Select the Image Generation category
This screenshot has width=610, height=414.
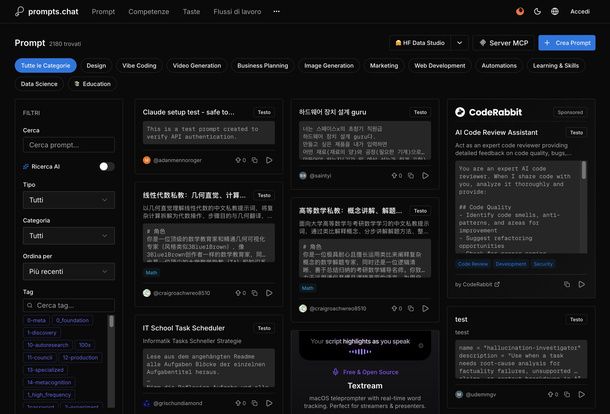[329, 65]
